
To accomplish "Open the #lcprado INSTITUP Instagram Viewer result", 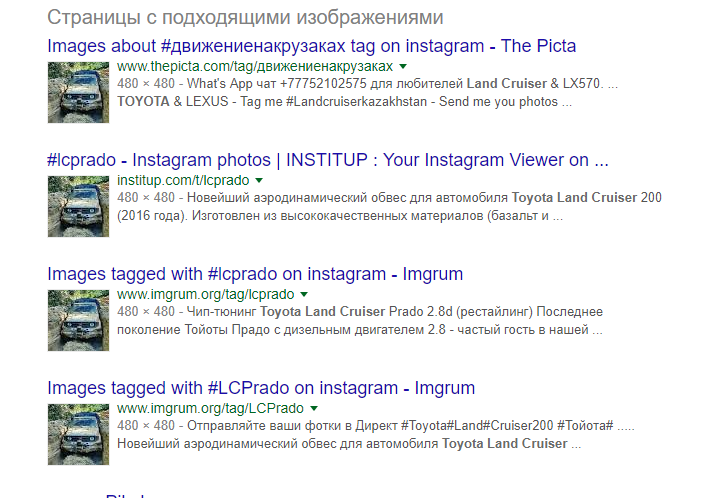I will point(328,160).
